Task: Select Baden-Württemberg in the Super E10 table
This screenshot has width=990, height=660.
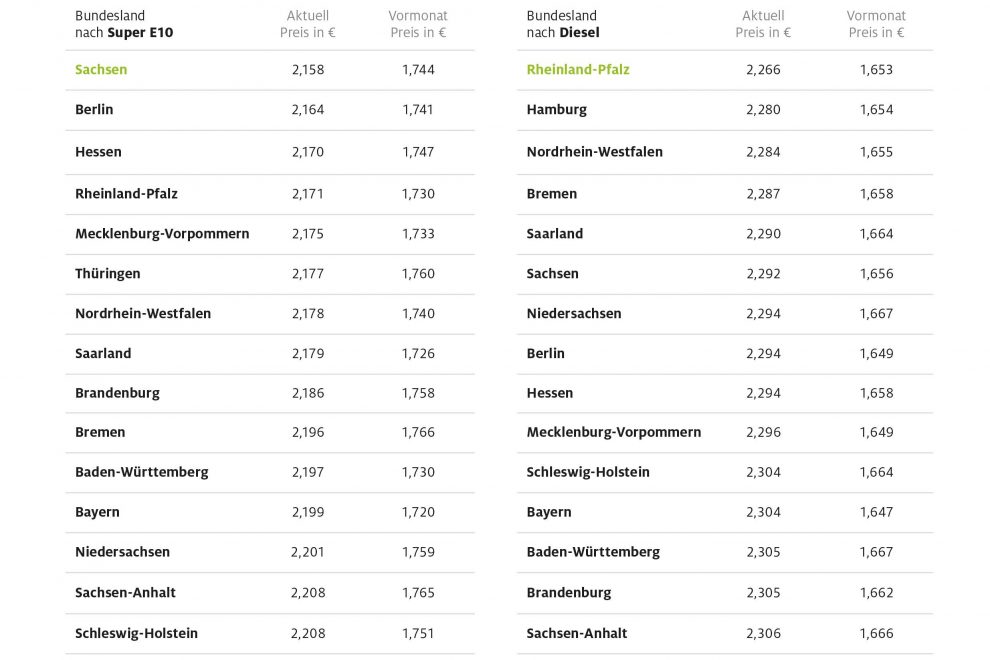Action: point(142,472)
